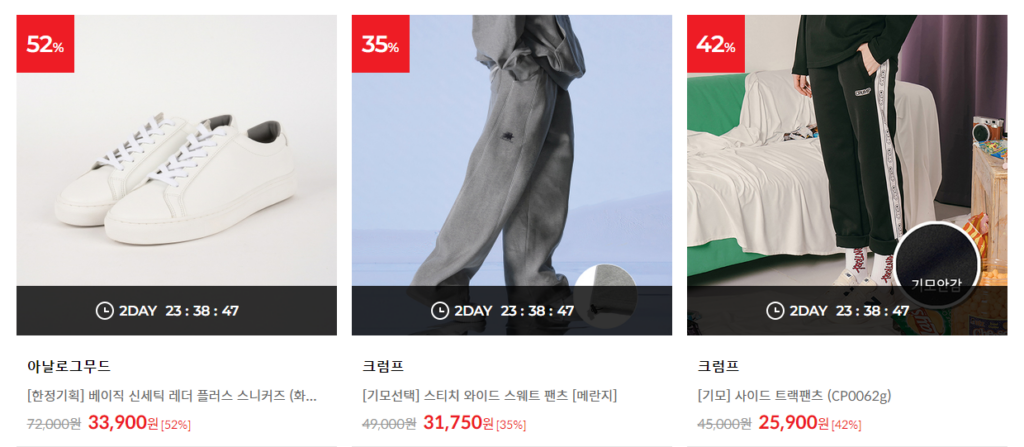Open the white leather sneakers image
The image size is (1024, 447).
(177, 150)
